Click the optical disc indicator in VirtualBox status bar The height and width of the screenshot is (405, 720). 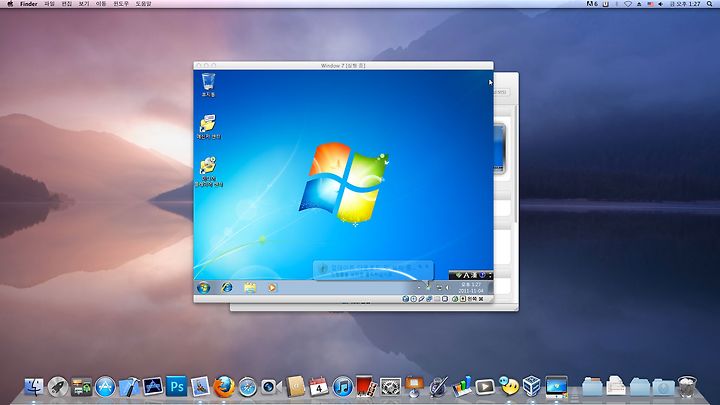414,299
